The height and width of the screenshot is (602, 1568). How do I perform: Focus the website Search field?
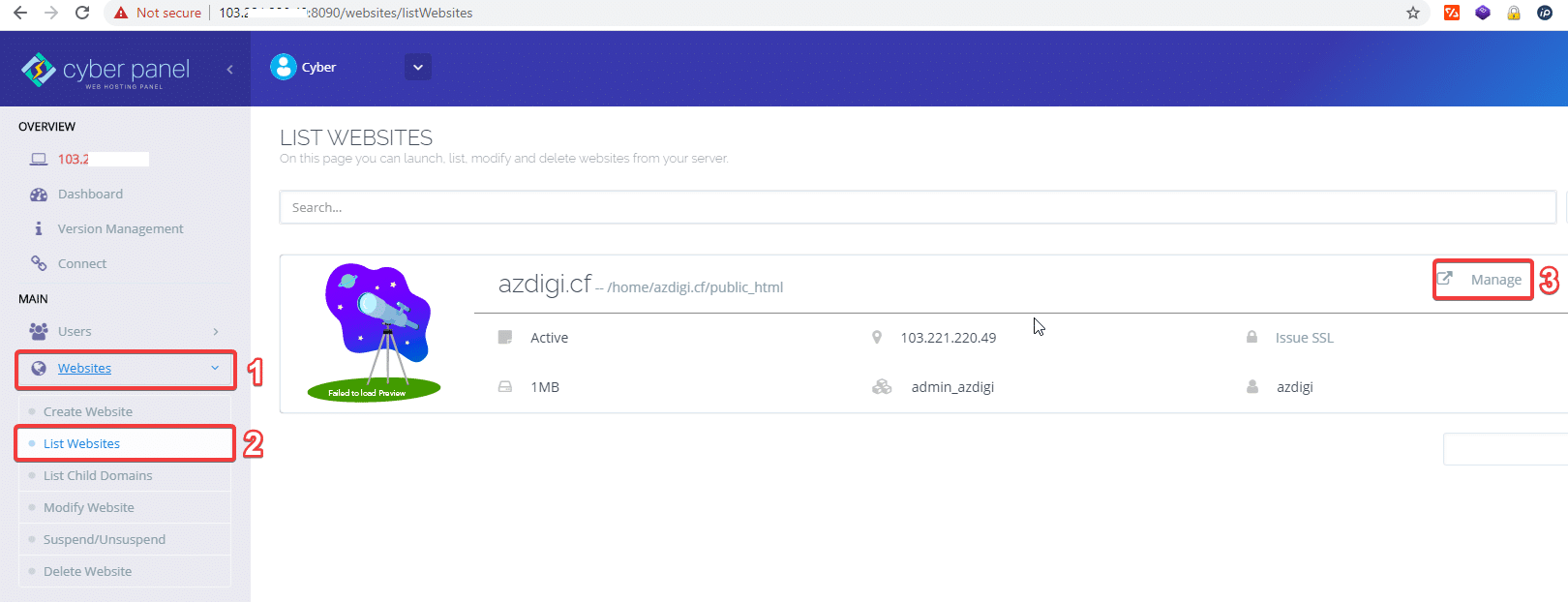917,207
